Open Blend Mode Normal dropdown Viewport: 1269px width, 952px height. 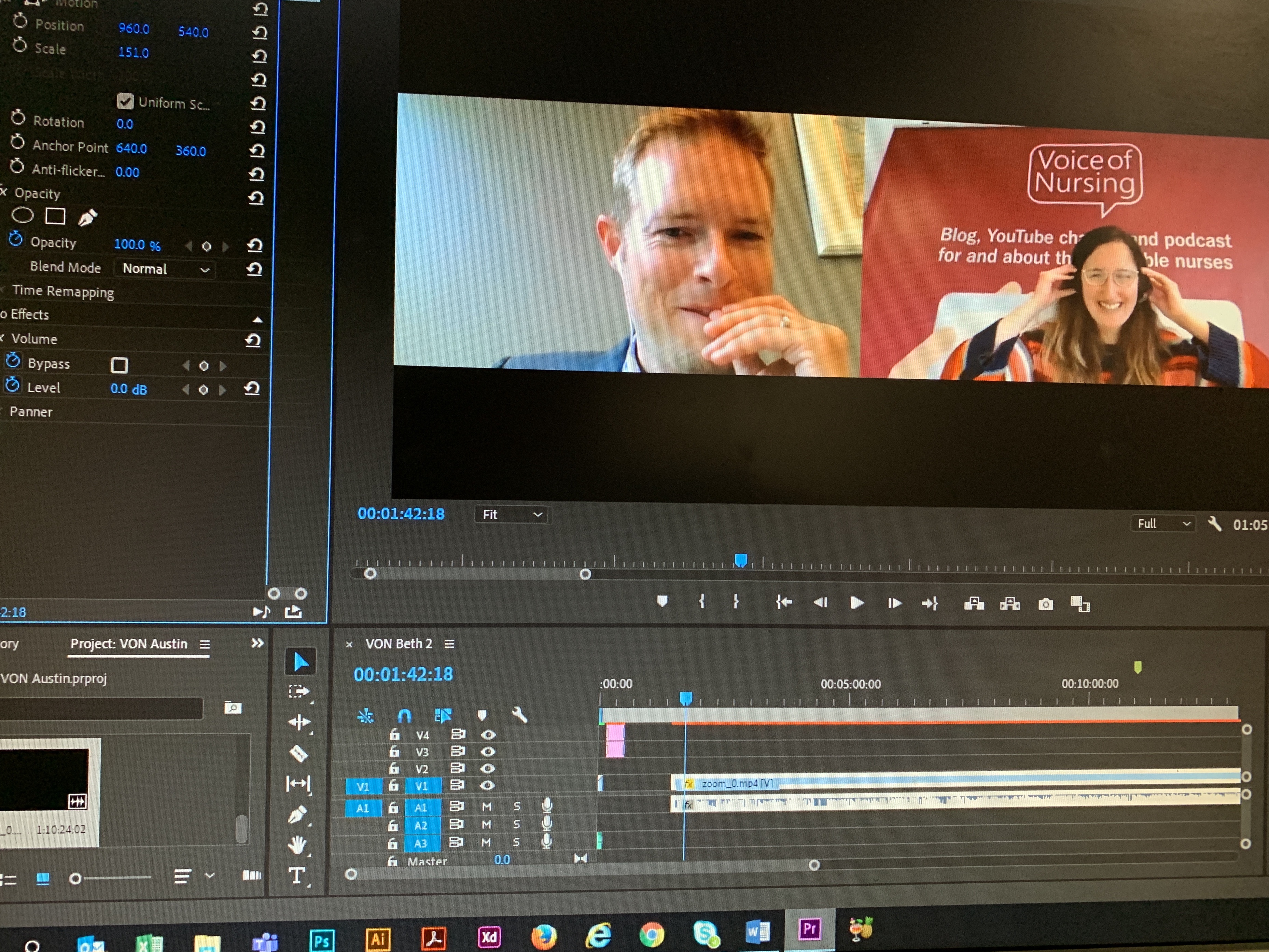[x=165, y=268]
